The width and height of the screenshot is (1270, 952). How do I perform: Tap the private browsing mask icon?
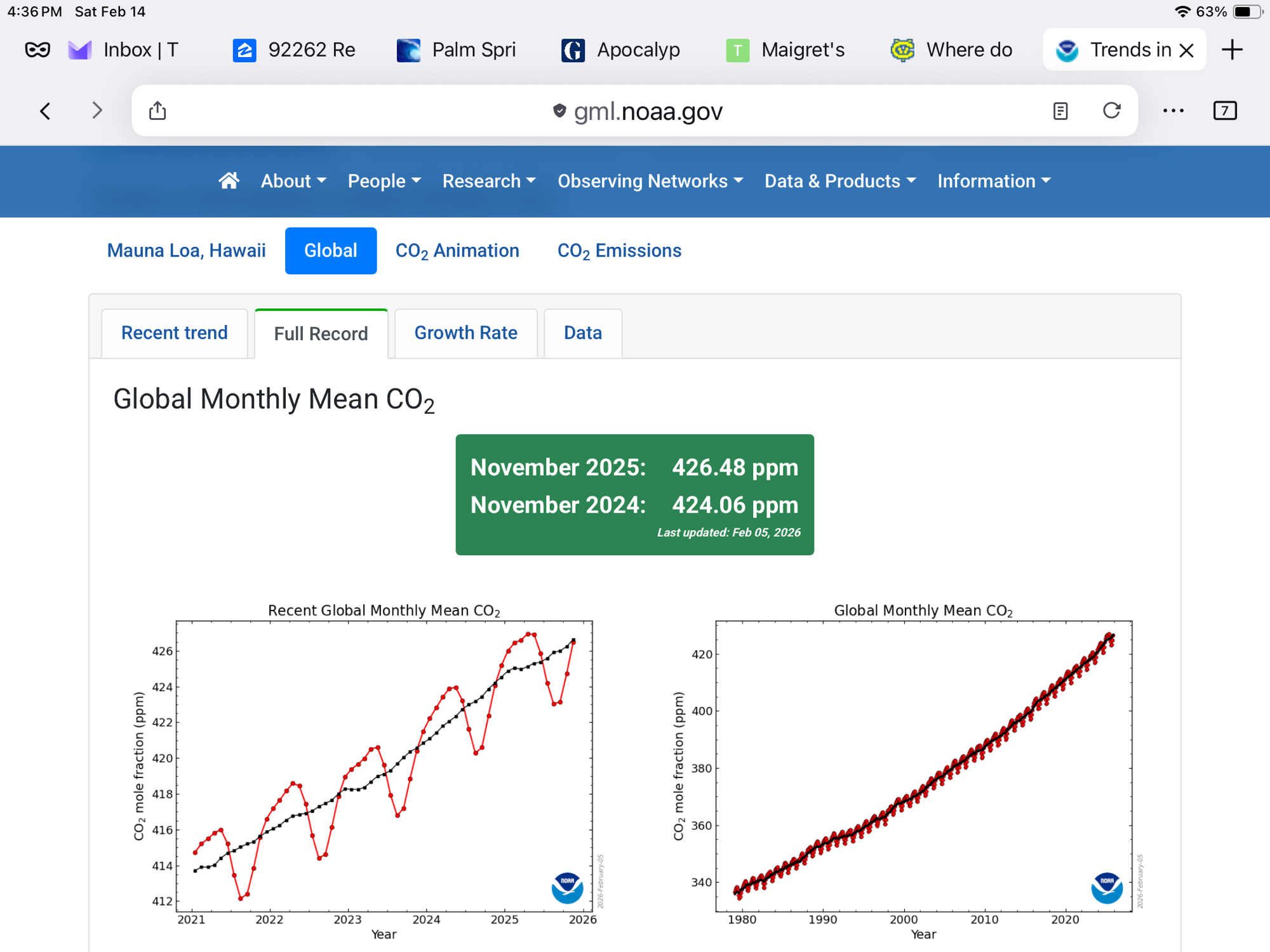[37, 50]
